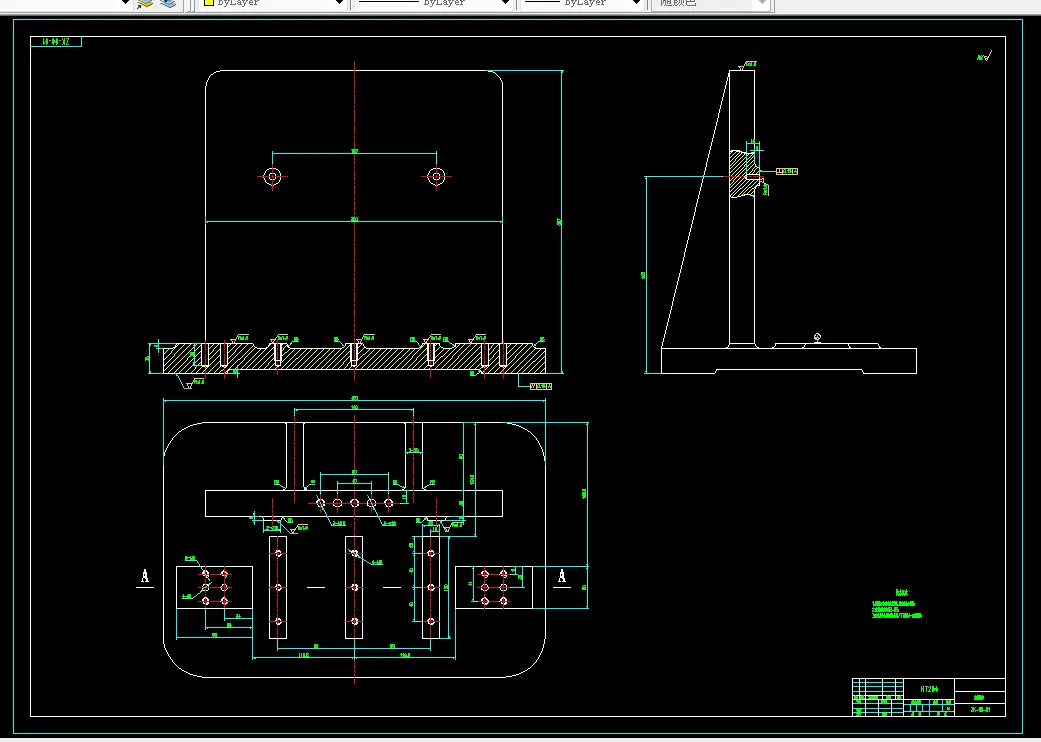Open the ByLayer linetype dropdown
Screen dimensions: 1041x742
(x=507, y=3)
